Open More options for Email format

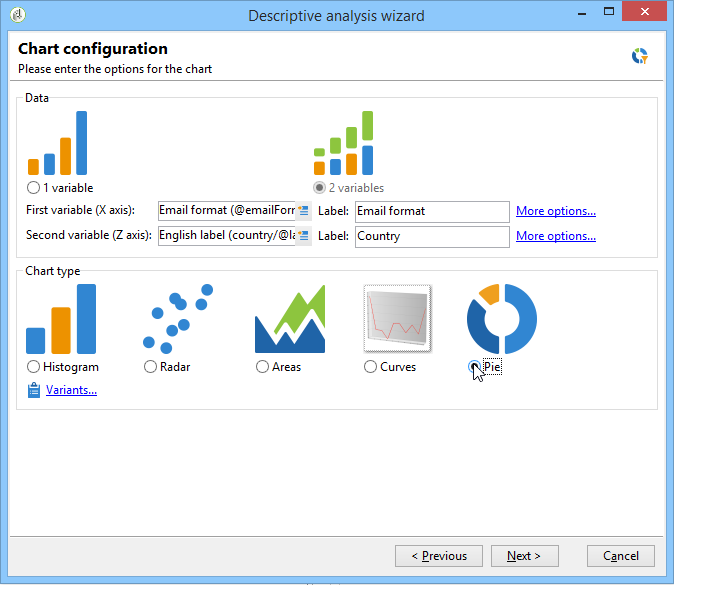(x=556, y=211)
